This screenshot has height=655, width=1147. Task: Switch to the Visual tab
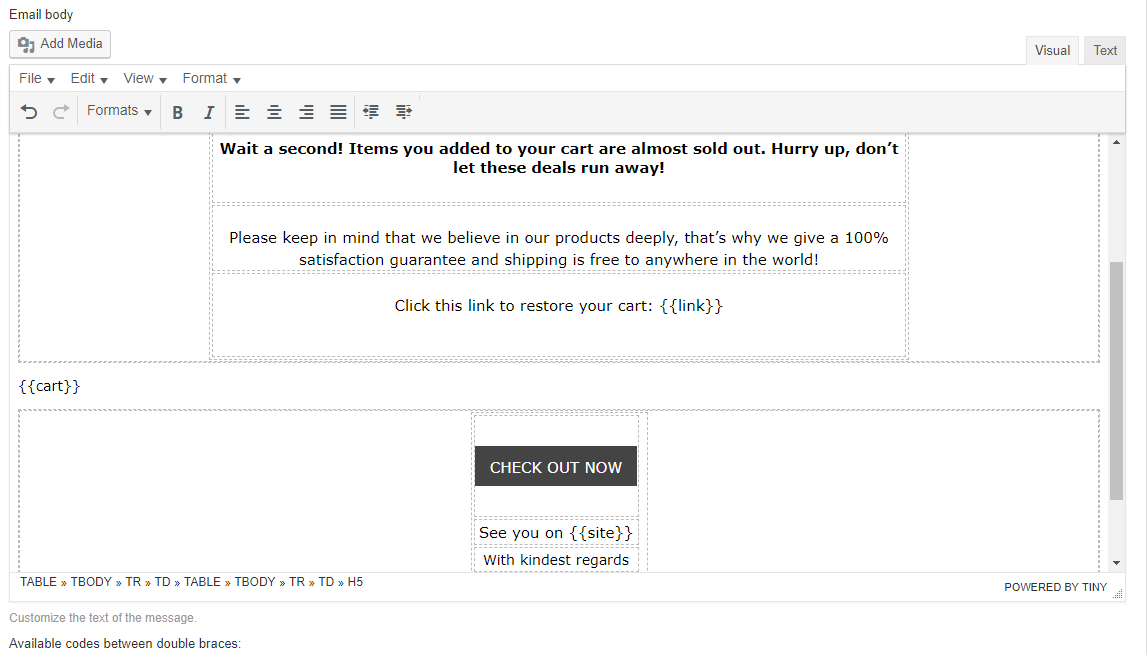(1052, 51)
